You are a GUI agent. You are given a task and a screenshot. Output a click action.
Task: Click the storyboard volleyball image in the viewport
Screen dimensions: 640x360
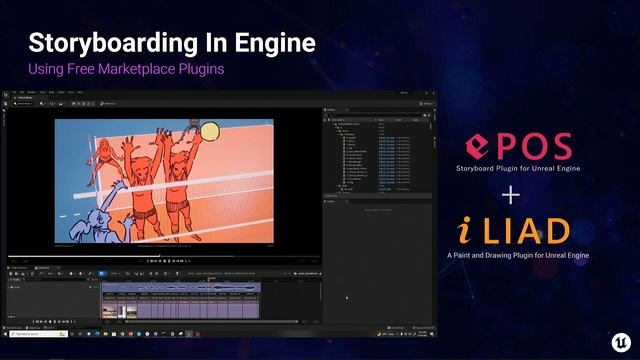(164, 181)
